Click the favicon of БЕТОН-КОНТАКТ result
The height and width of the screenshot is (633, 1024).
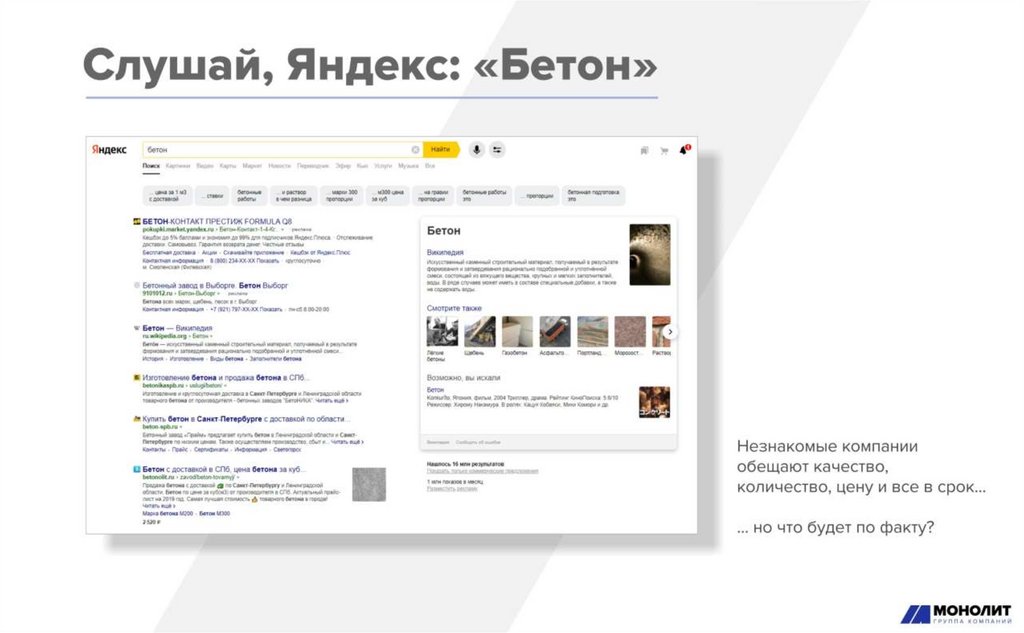[136, 221]
